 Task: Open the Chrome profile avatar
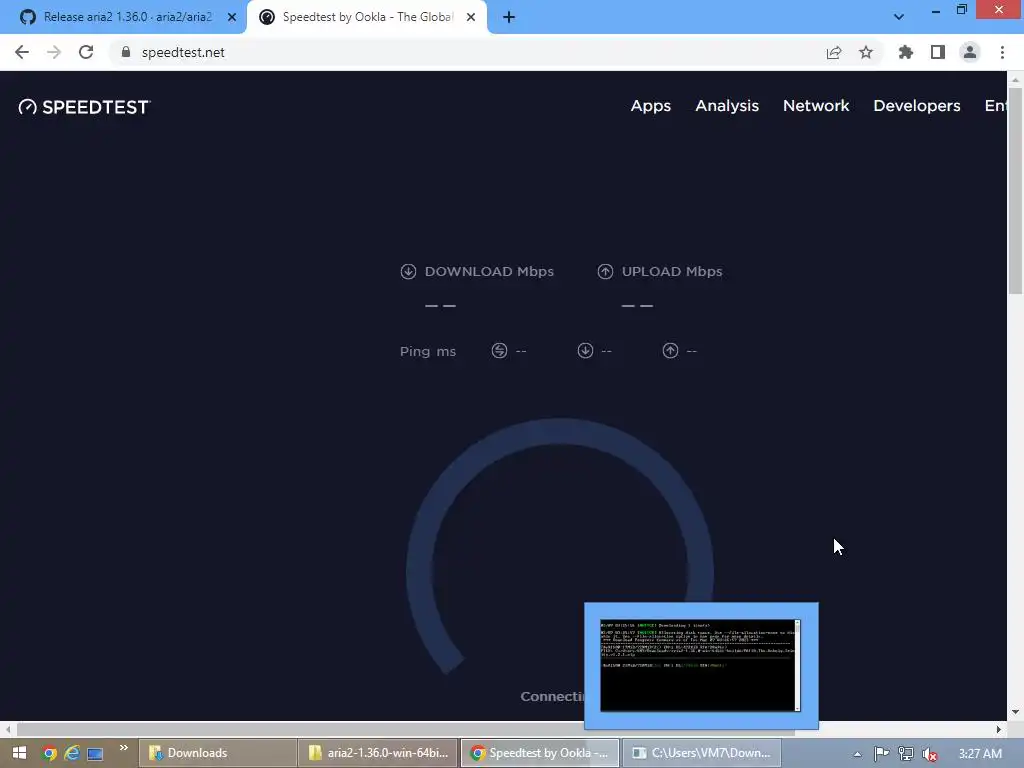970,52
